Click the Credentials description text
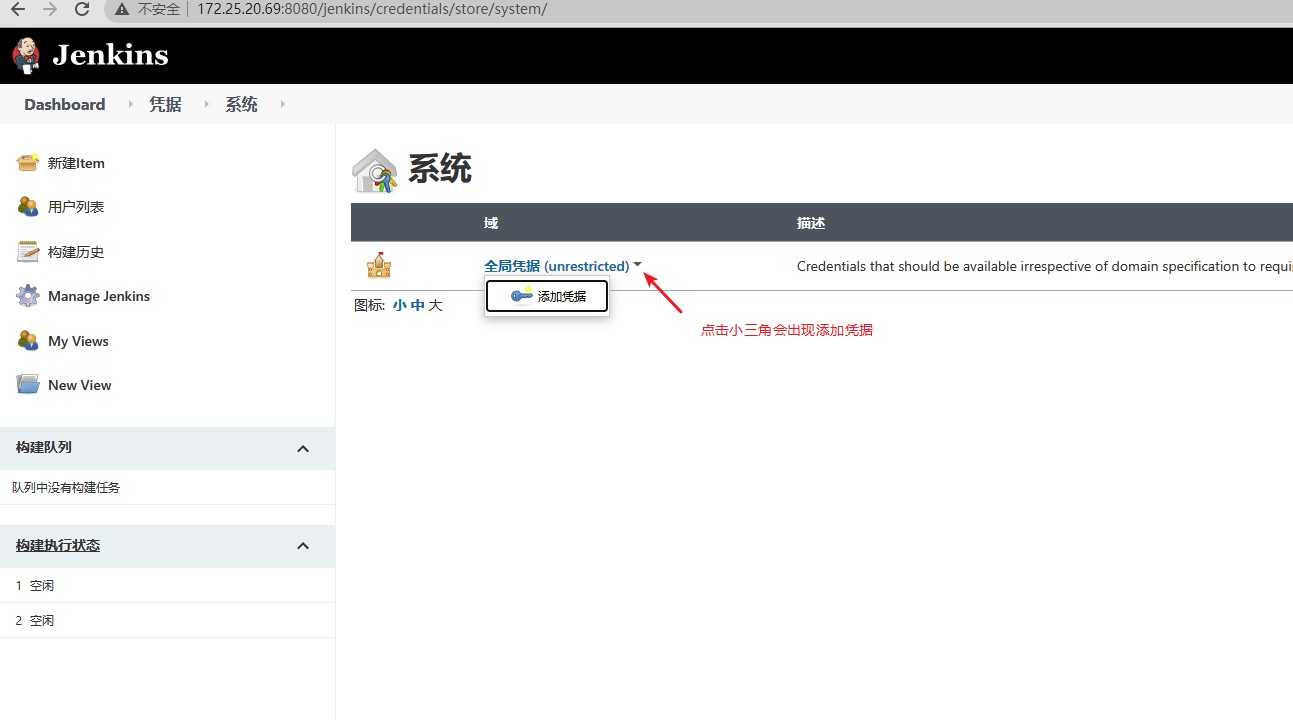The image size is (1293, 720). (x=1044, y=266)
